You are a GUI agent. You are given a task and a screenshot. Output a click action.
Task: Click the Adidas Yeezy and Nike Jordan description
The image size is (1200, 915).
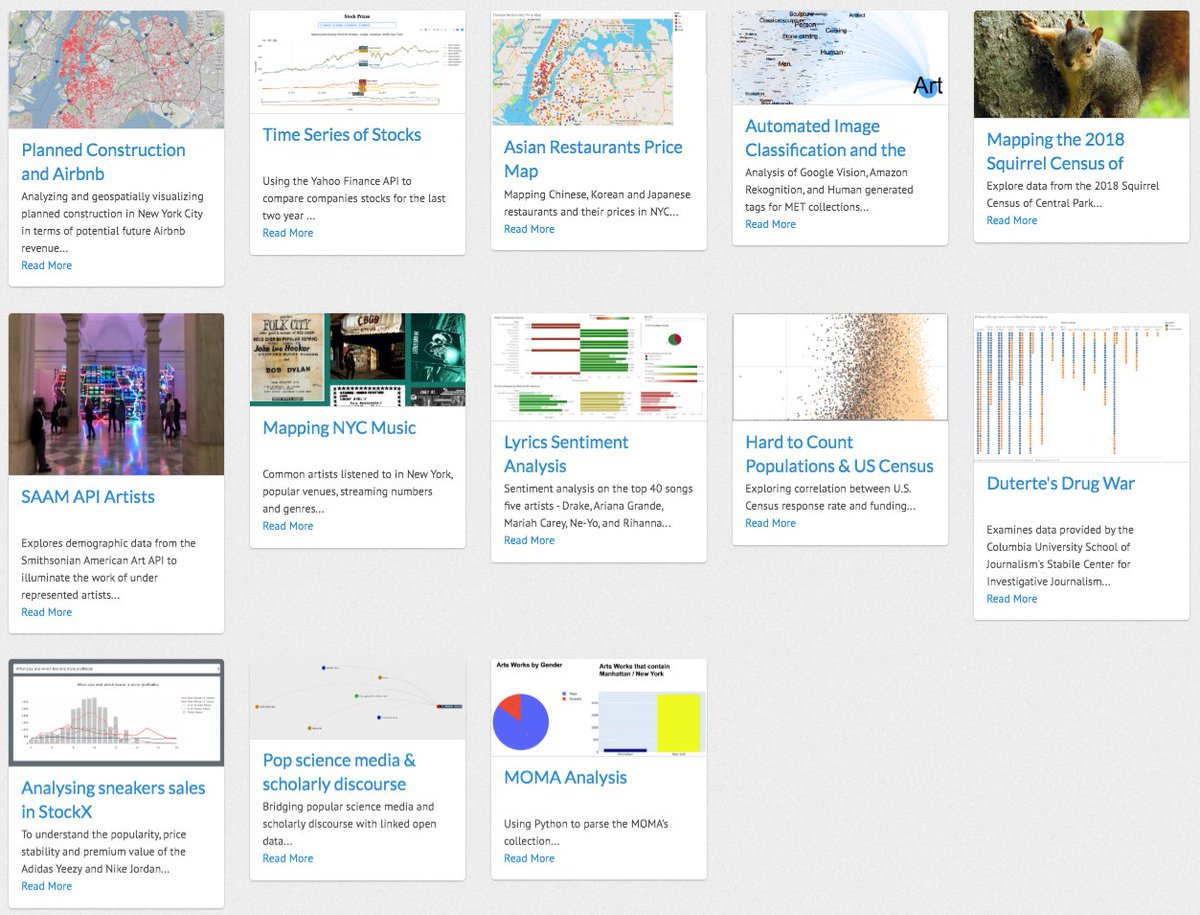pyautogui.click(x=104, y=852)
